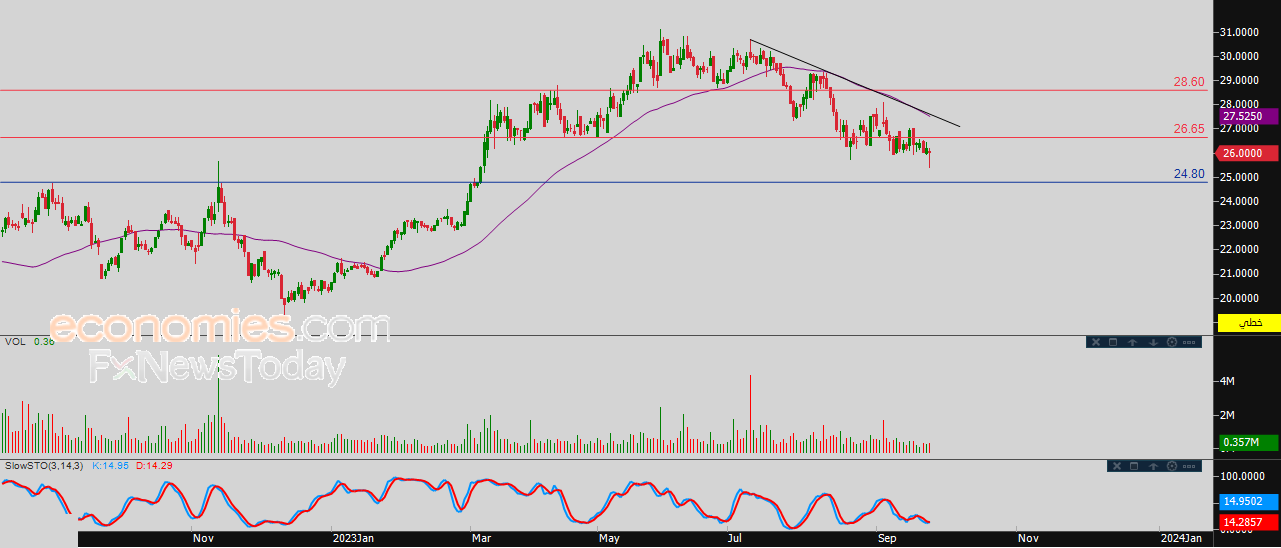This screenshot has height=548, width=1281.
Task: Click the yellow Arabic scale-type button
Action: (1249, 323)
